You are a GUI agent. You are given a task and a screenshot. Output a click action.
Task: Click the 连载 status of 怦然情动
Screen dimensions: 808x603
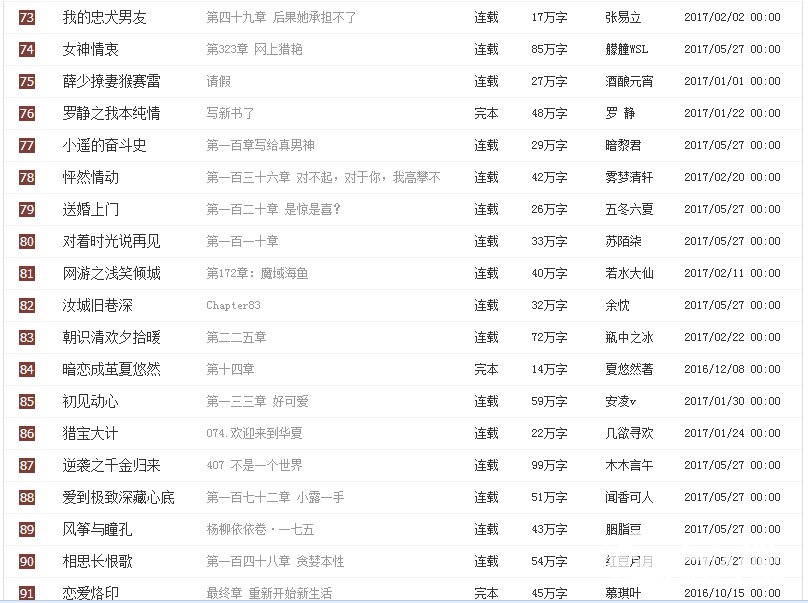(486, 177)
